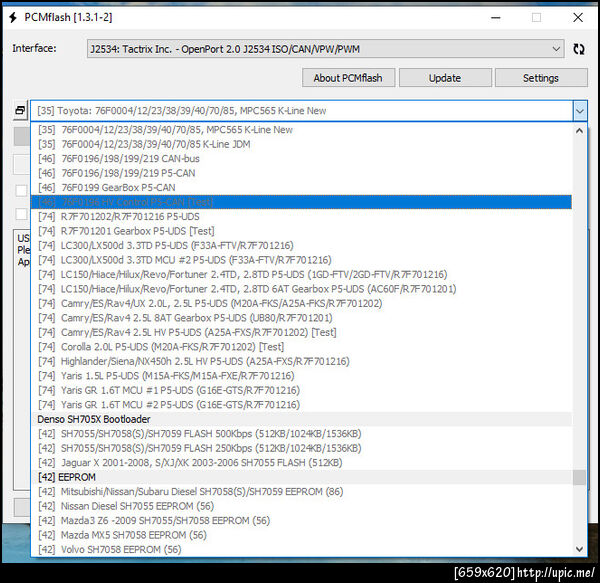Choose LC150/Hiace/Hilux 1GD-FTV/2GD-FTV P5-UDS entry

click(301, 275)
